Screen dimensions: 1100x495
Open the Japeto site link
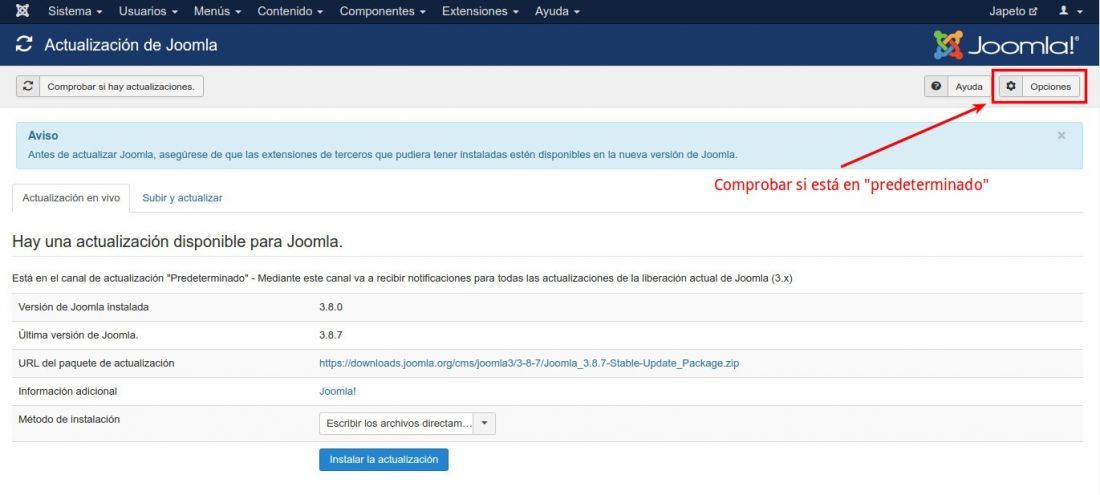click(x=1013, y=11)
